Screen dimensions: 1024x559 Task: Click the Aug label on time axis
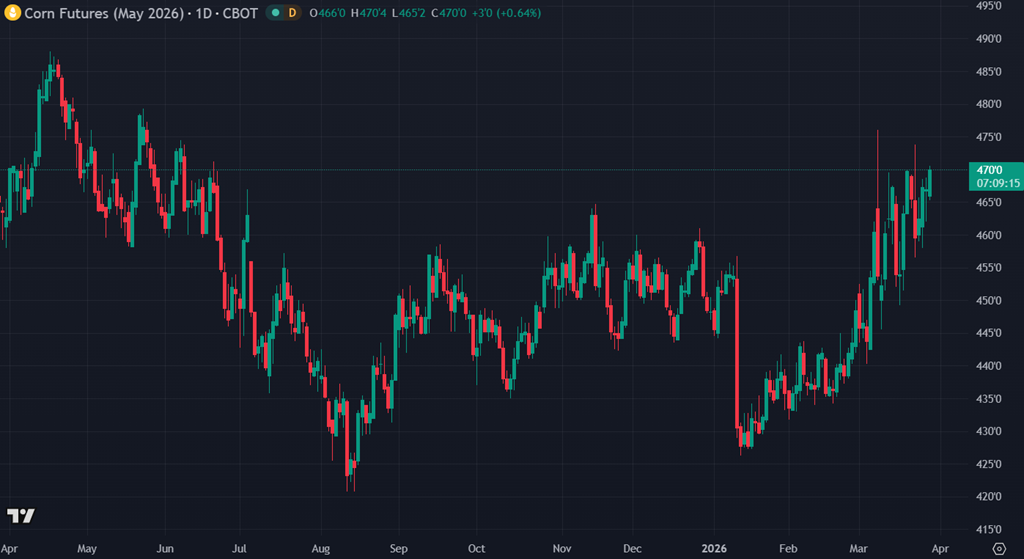[x=320, y=549]
